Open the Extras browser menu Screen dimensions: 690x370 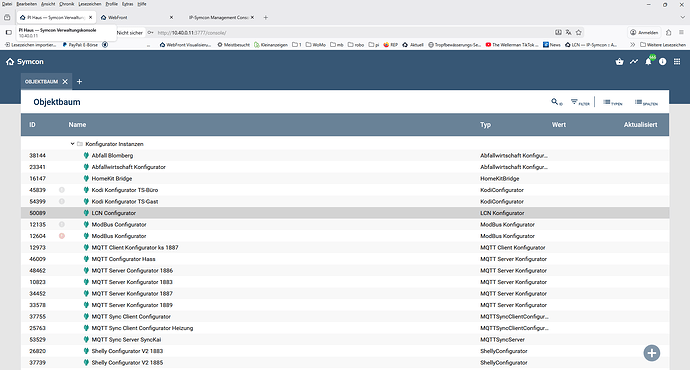[x=128, y=4]
